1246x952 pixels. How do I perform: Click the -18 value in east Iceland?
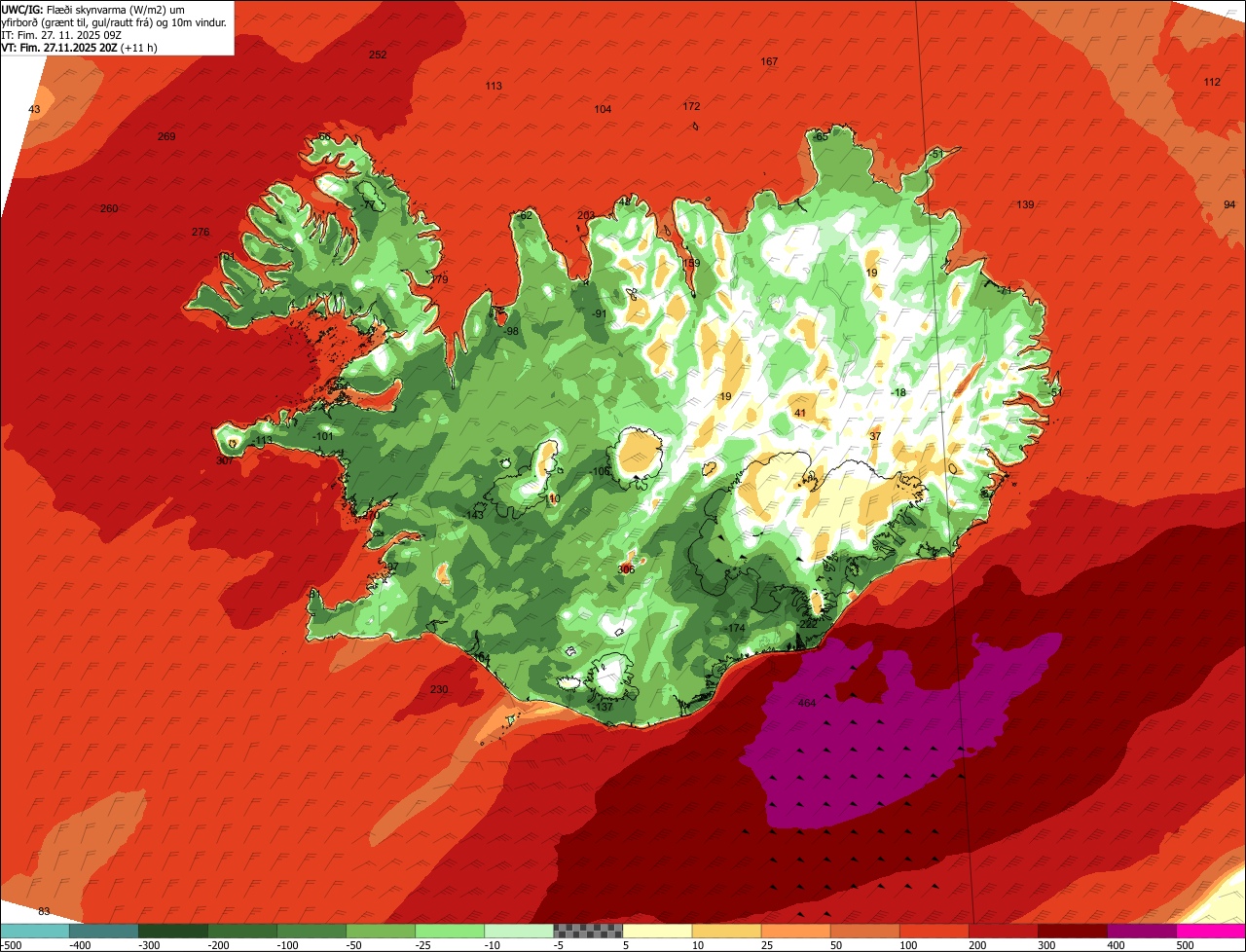pos(898,392)
